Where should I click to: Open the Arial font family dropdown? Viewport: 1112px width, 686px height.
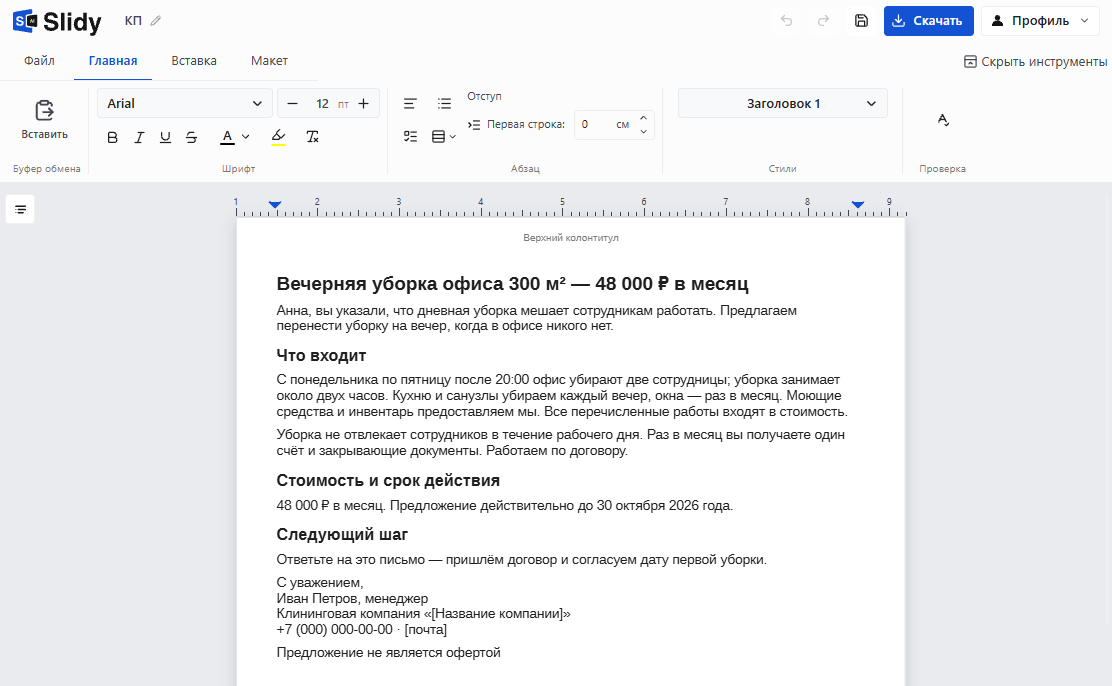point(184,104)
